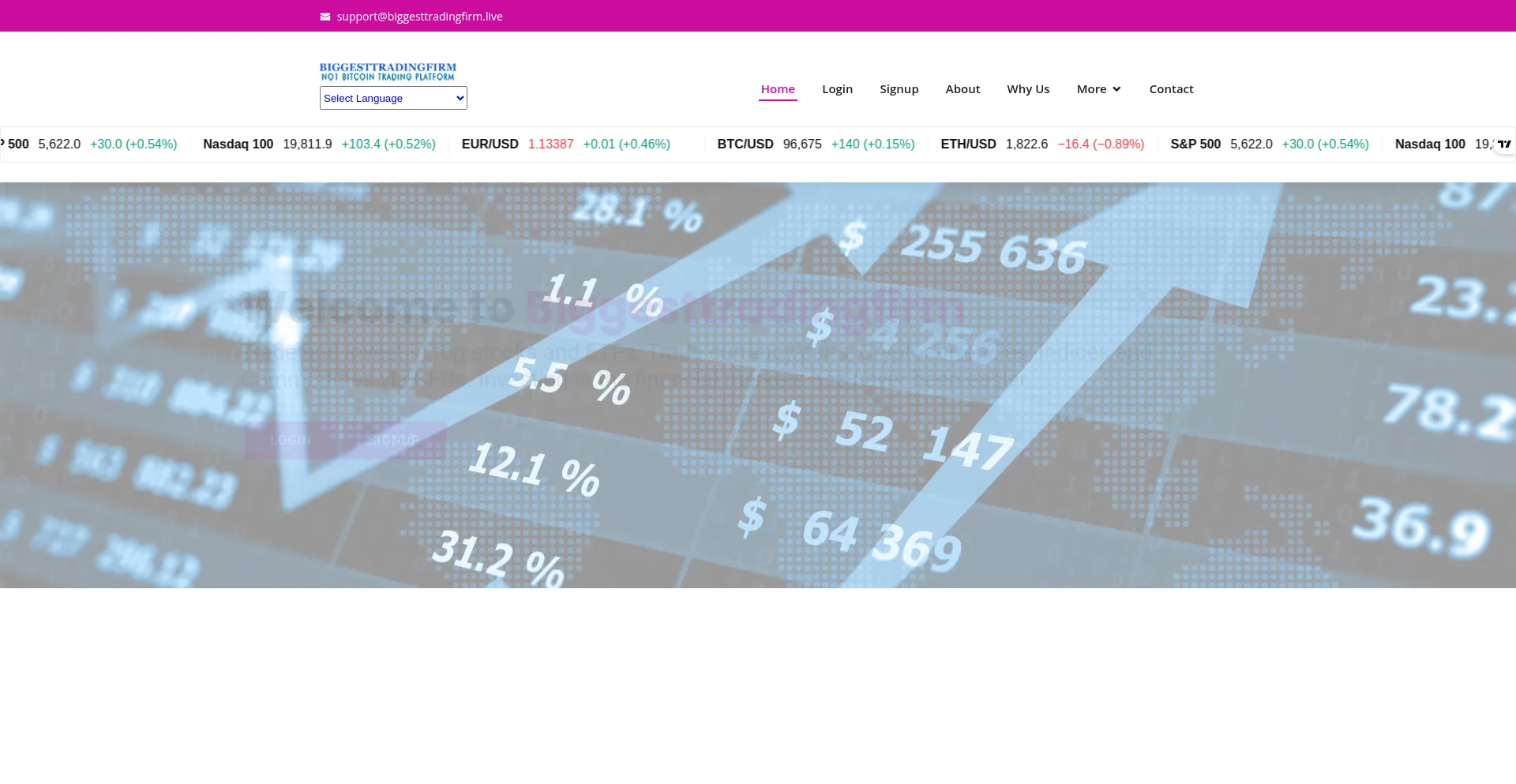Screen dimensions: 1516x784
Task: Open the Select Language combo box
Action: click(392, 98)
